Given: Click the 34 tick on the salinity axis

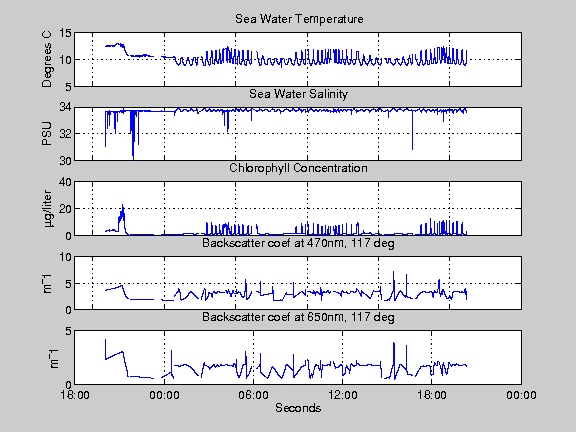Looking at the screenshot, I should tap(65, 107).
